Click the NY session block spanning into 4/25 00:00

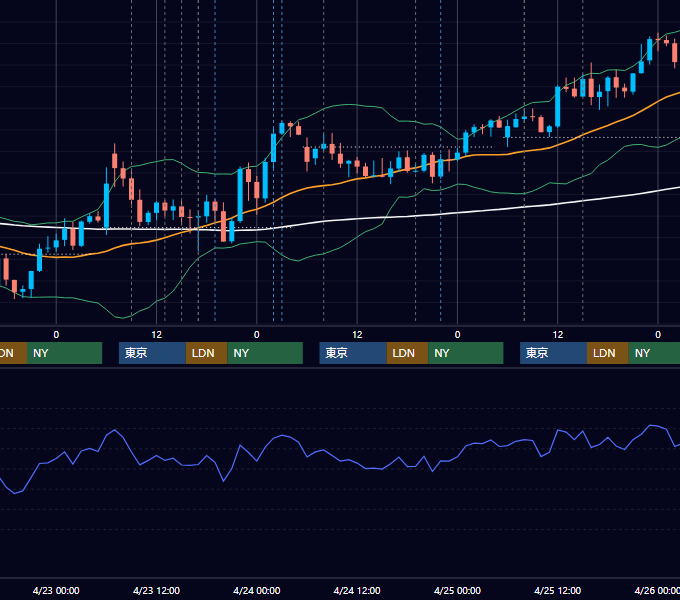coord(465,353)
